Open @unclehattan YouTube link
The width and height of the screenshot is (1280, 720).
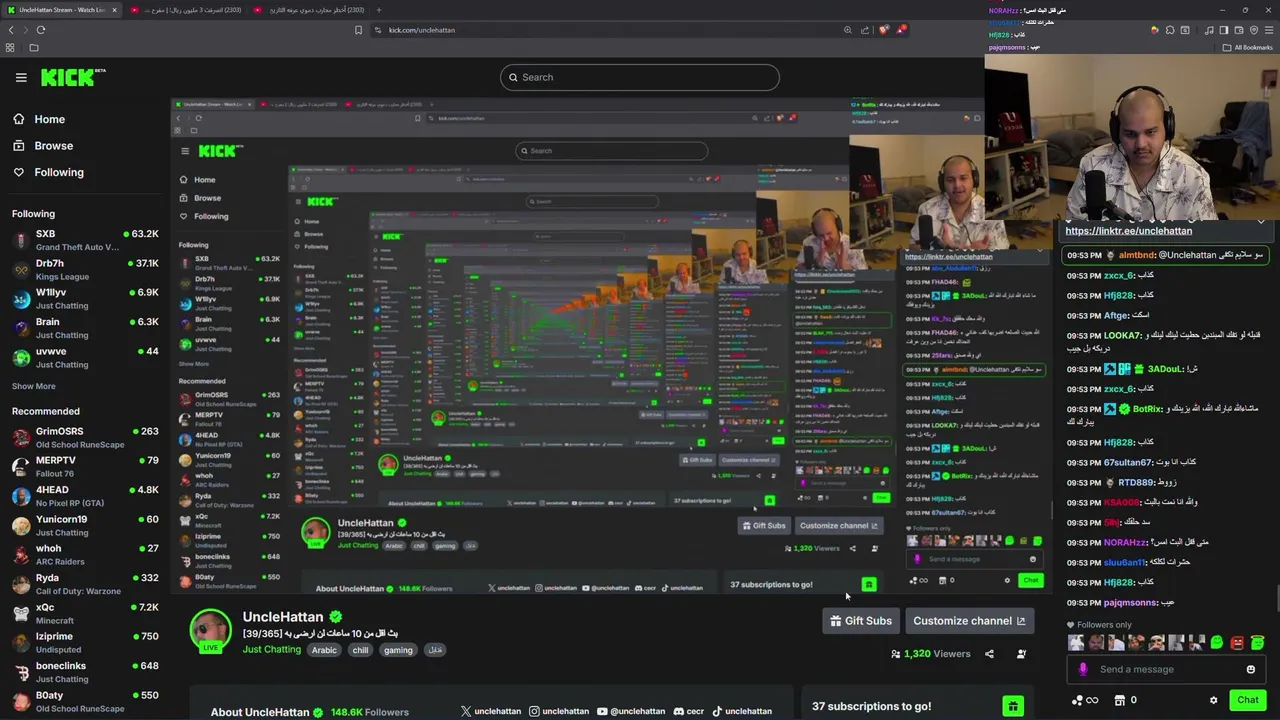tap(630, 711)
